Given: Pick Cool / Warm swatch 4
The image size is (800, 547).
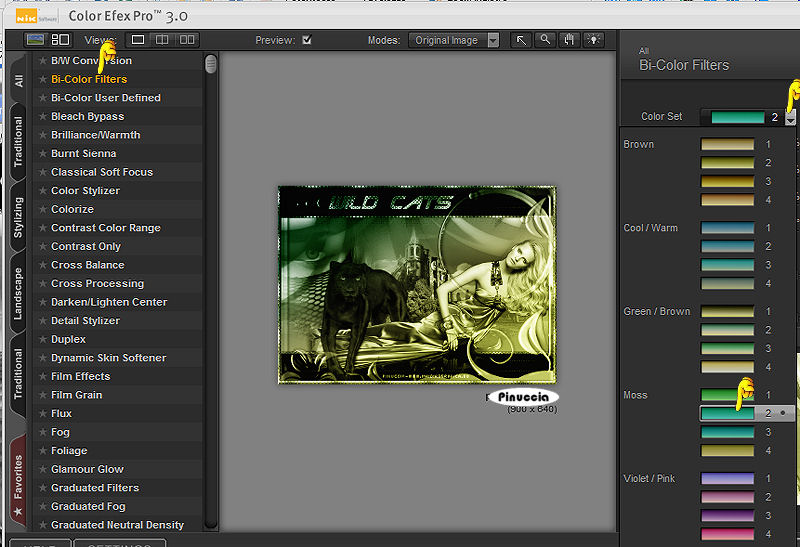Looking at the screenshot, I should (728, 284).
